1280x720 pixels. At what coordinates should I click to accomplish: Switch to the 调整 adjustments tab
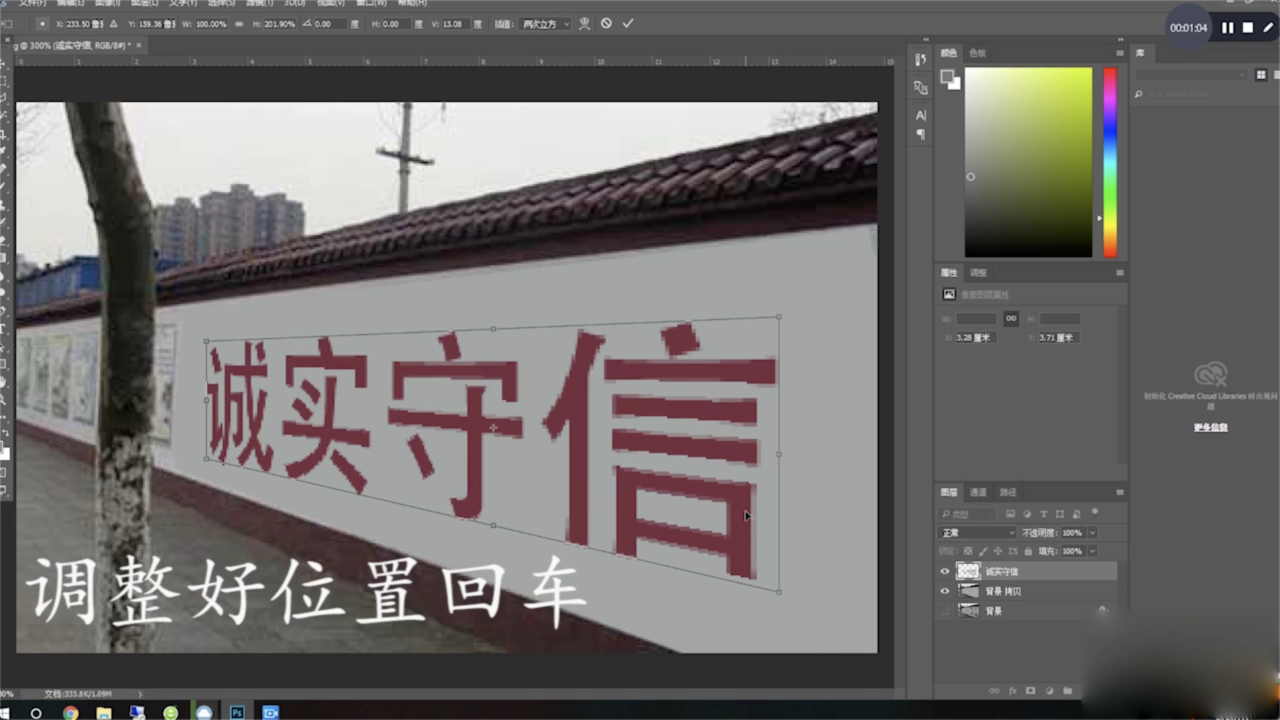point(978,272)
